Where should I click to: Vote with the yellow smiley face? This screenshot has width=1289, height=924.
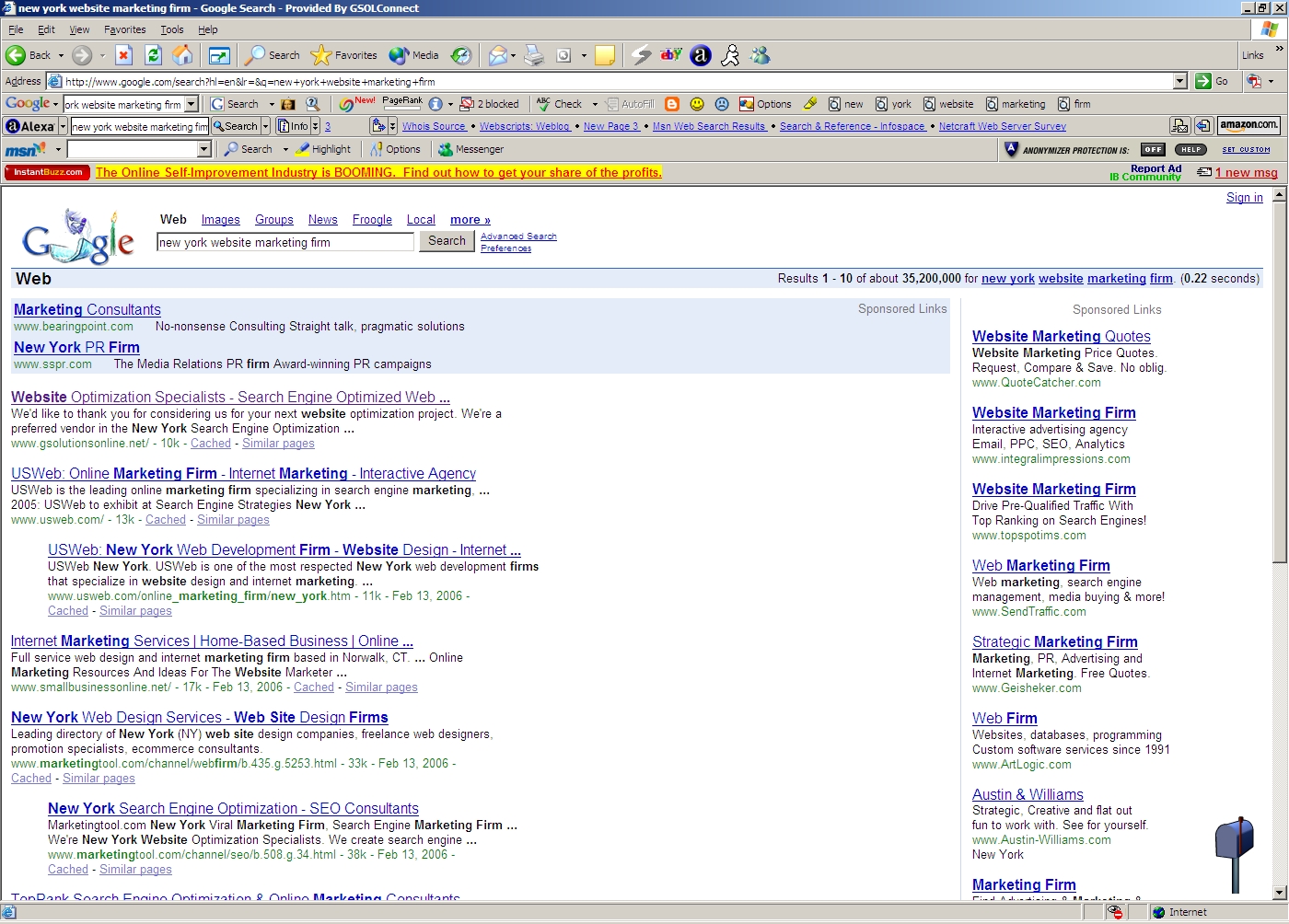(x=697, y=104)
